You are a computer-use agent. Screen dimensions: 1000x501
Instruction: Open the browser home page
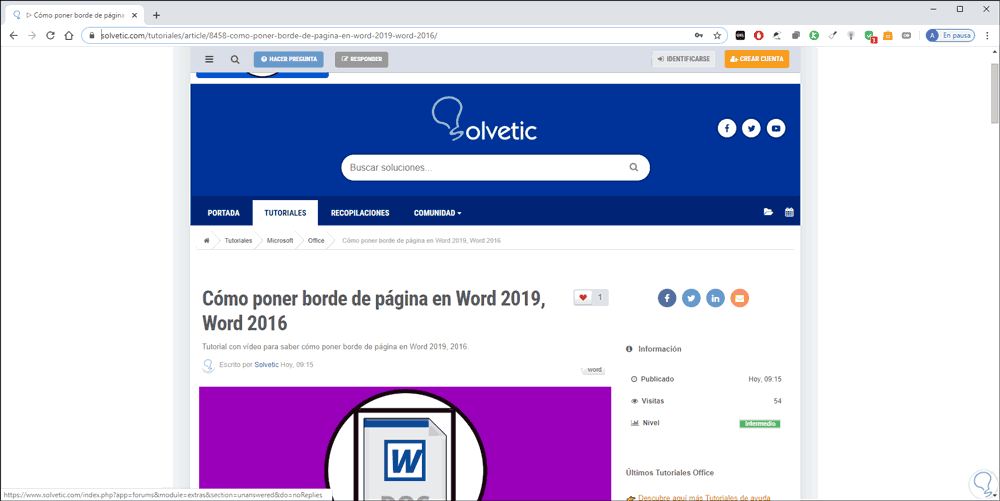(69, 36)
